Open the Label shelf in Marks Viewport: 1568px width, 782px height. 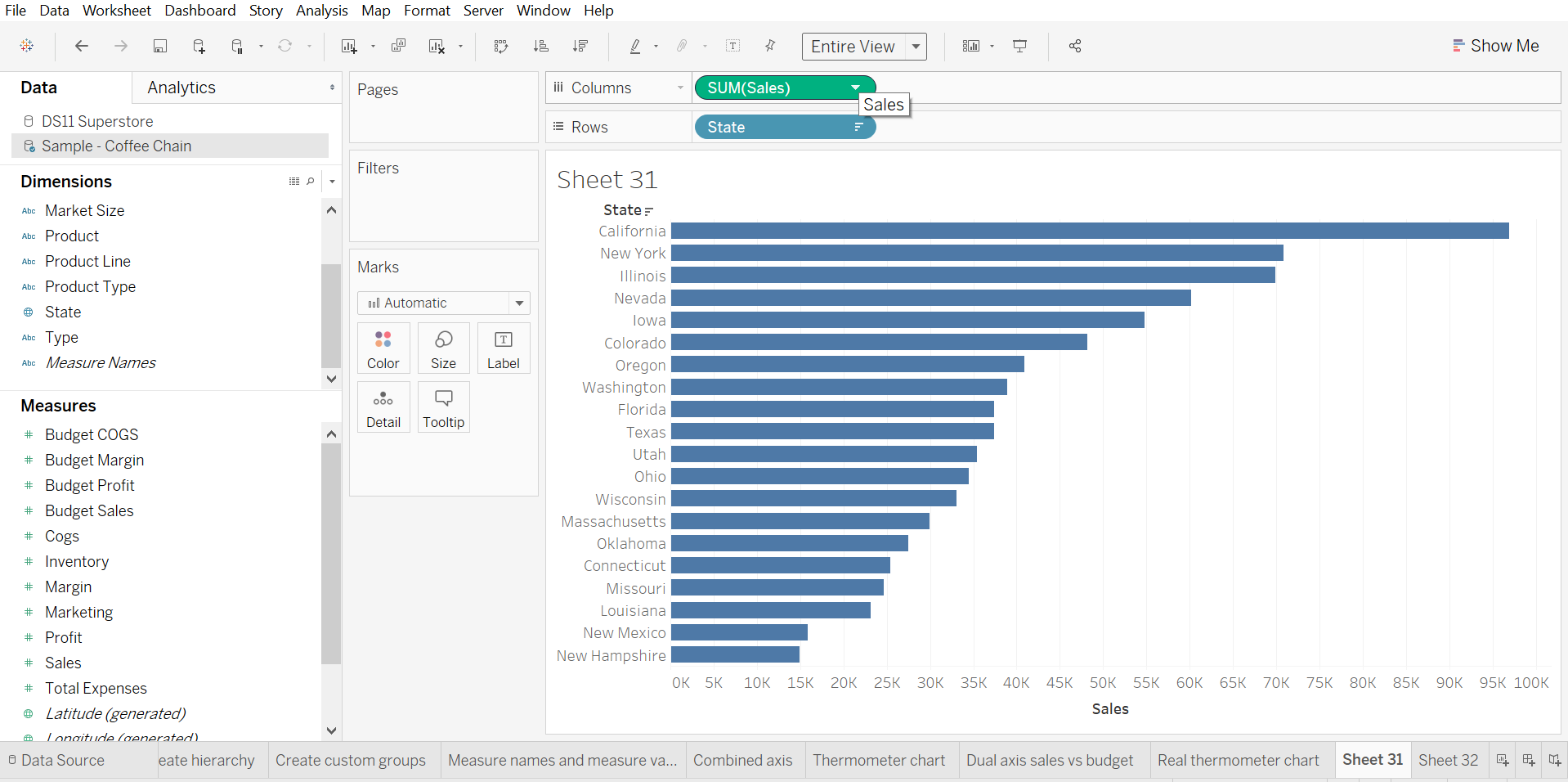click(x=503, y=348)
